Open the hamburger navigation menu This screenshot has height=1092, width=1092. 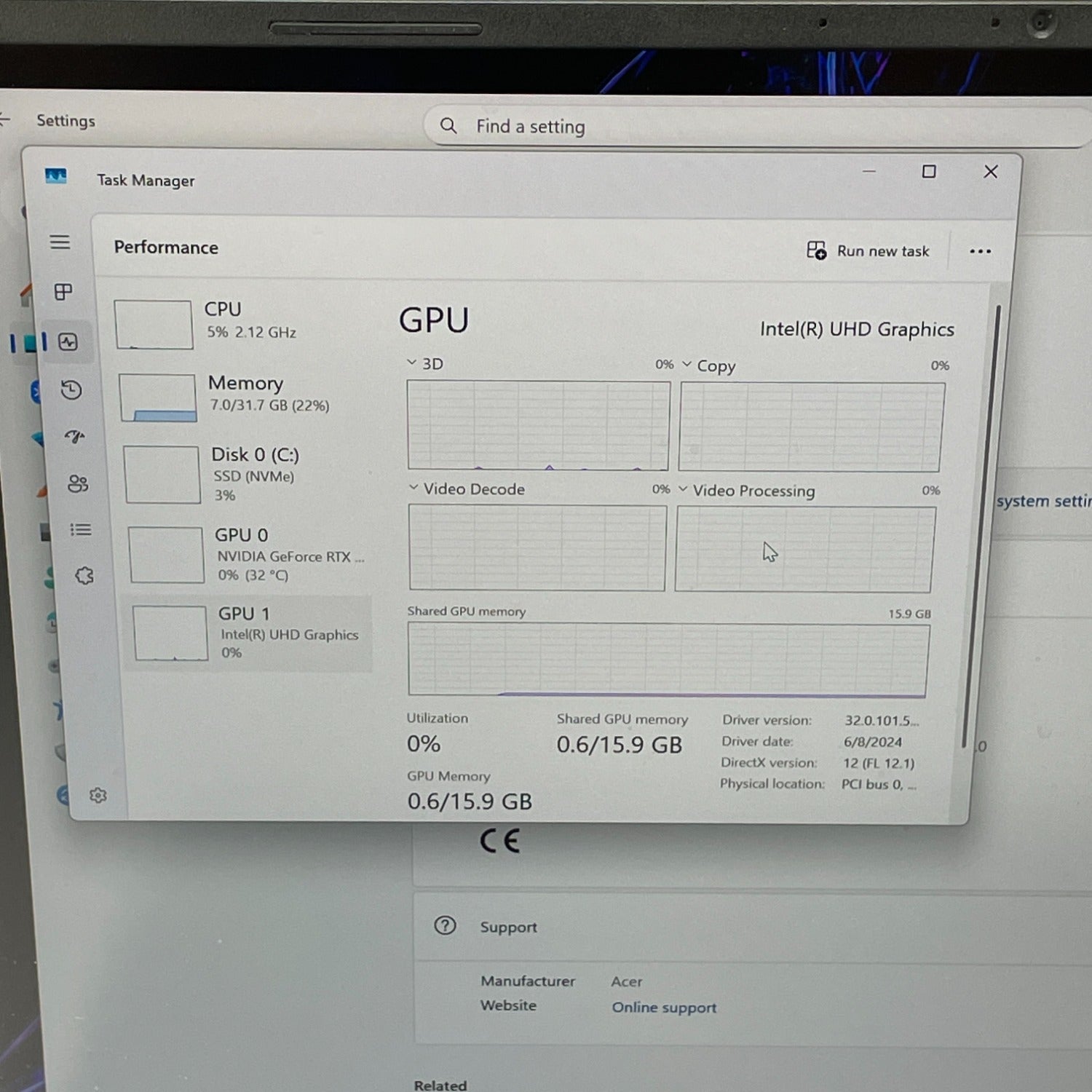(60, 242)
